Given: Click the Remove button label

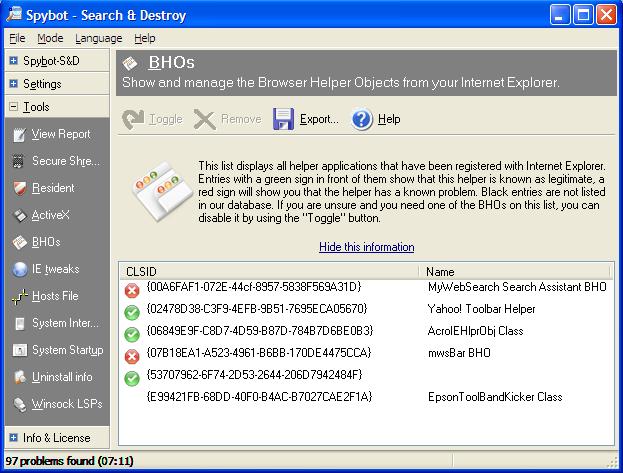Looking at the screenshot, I should pyautogui.click(x=241, y=119).
